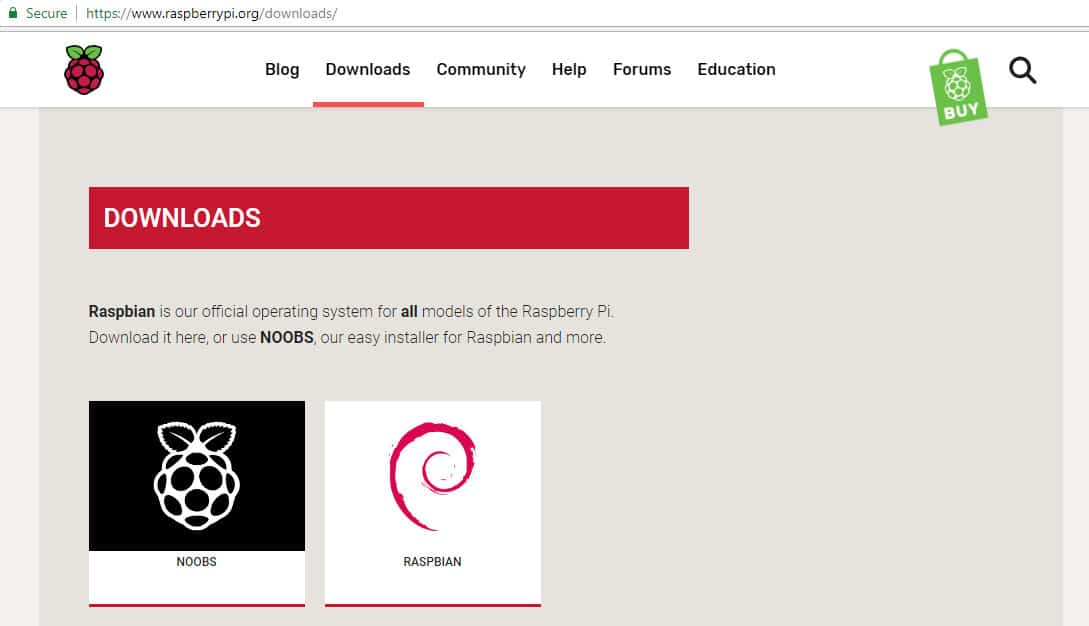
Task: Click the URL in the address bar
Action: coord(211,13)
